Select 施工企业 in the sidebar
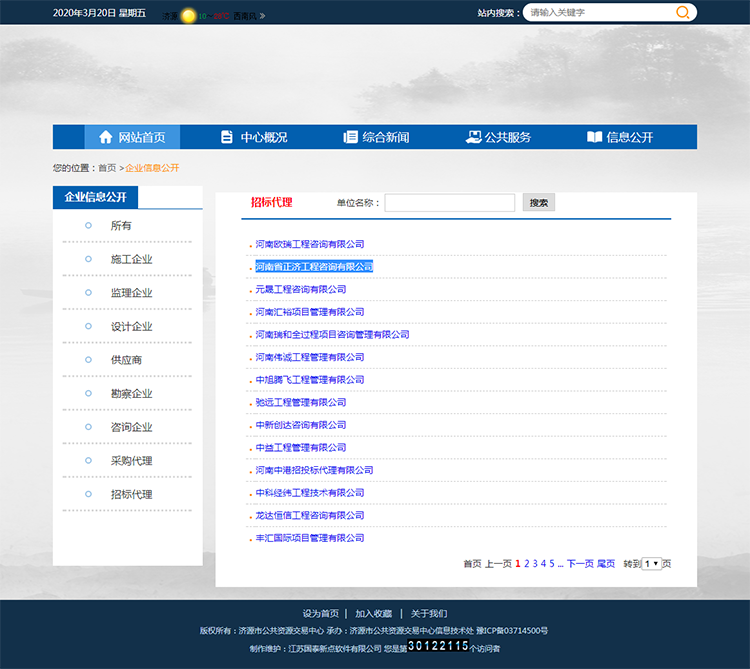 (131, 259)
